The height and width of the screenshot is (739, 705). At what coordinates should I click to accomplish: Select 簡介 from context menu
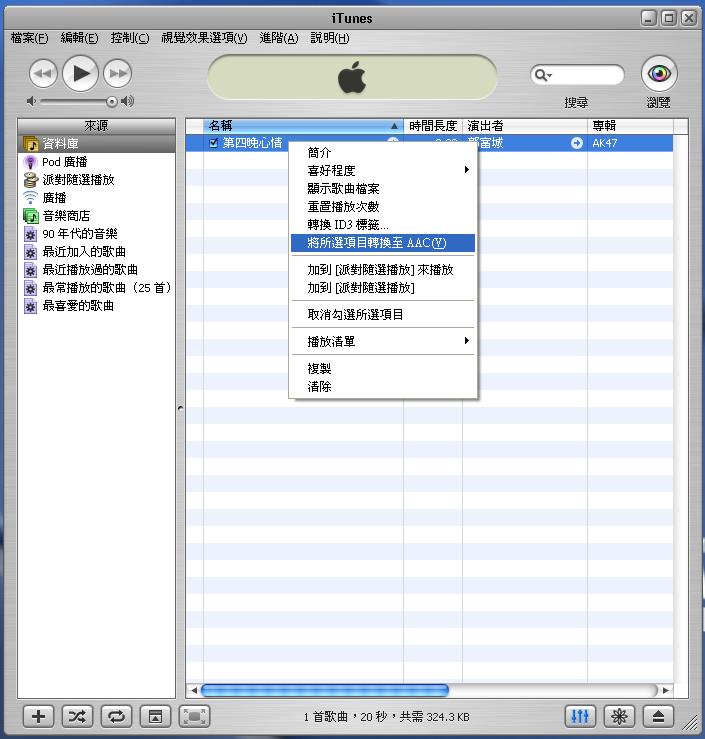click(320, 153)
